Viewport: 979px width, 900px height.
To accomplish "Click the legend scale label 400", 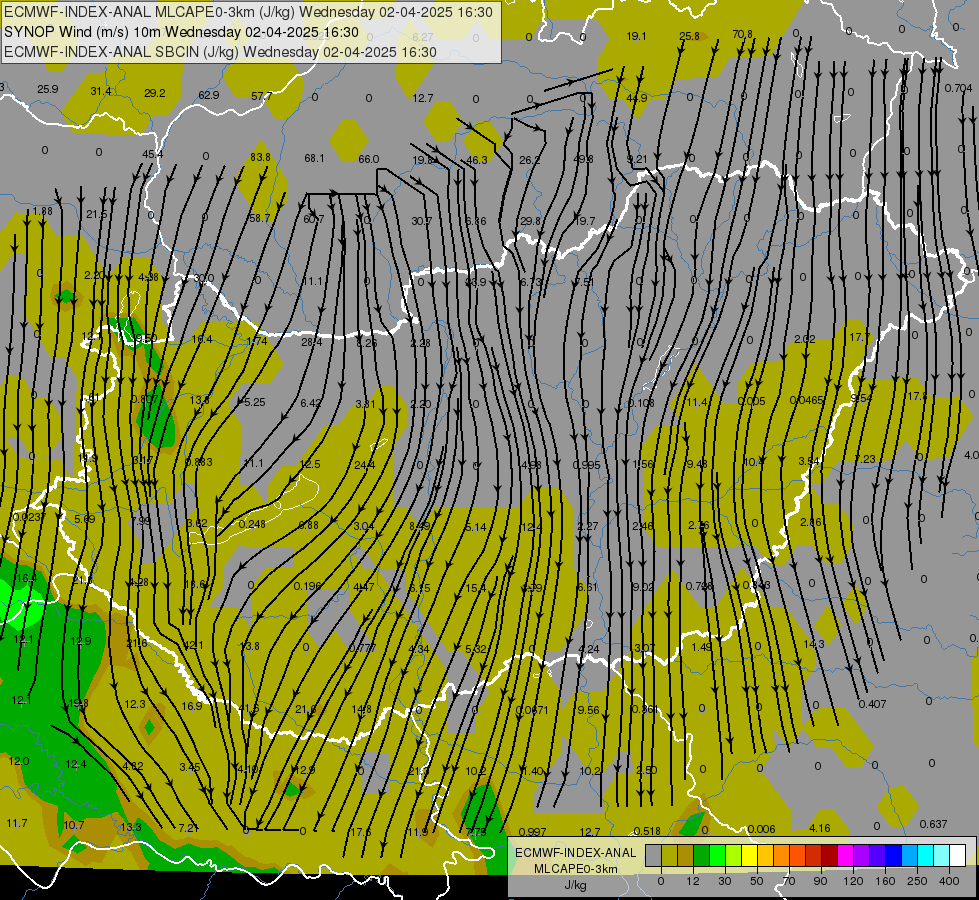I will pos(949,881).
